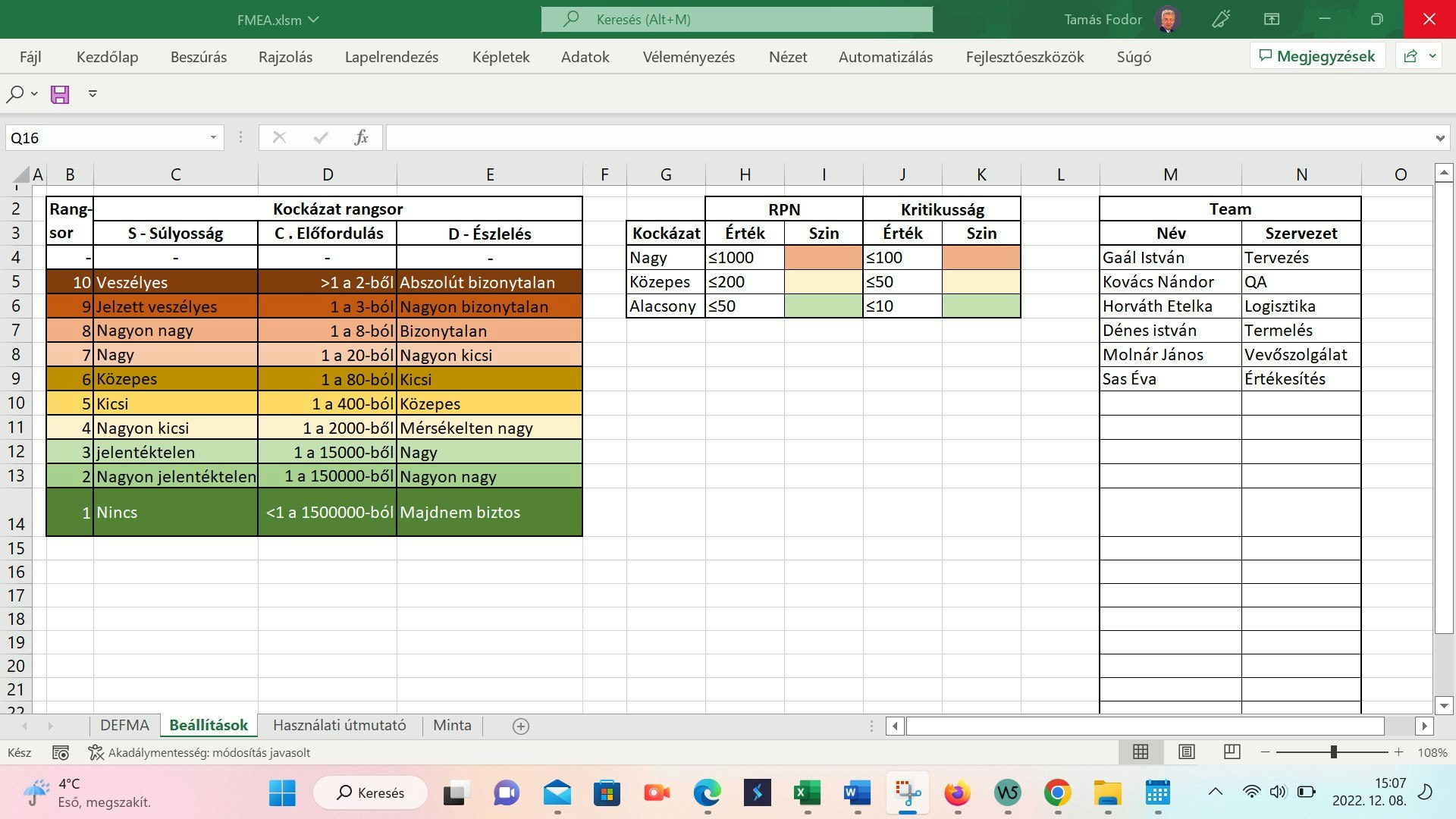Expand the quick access toolbar customize arrow
1456x819 pixels.
93,94
